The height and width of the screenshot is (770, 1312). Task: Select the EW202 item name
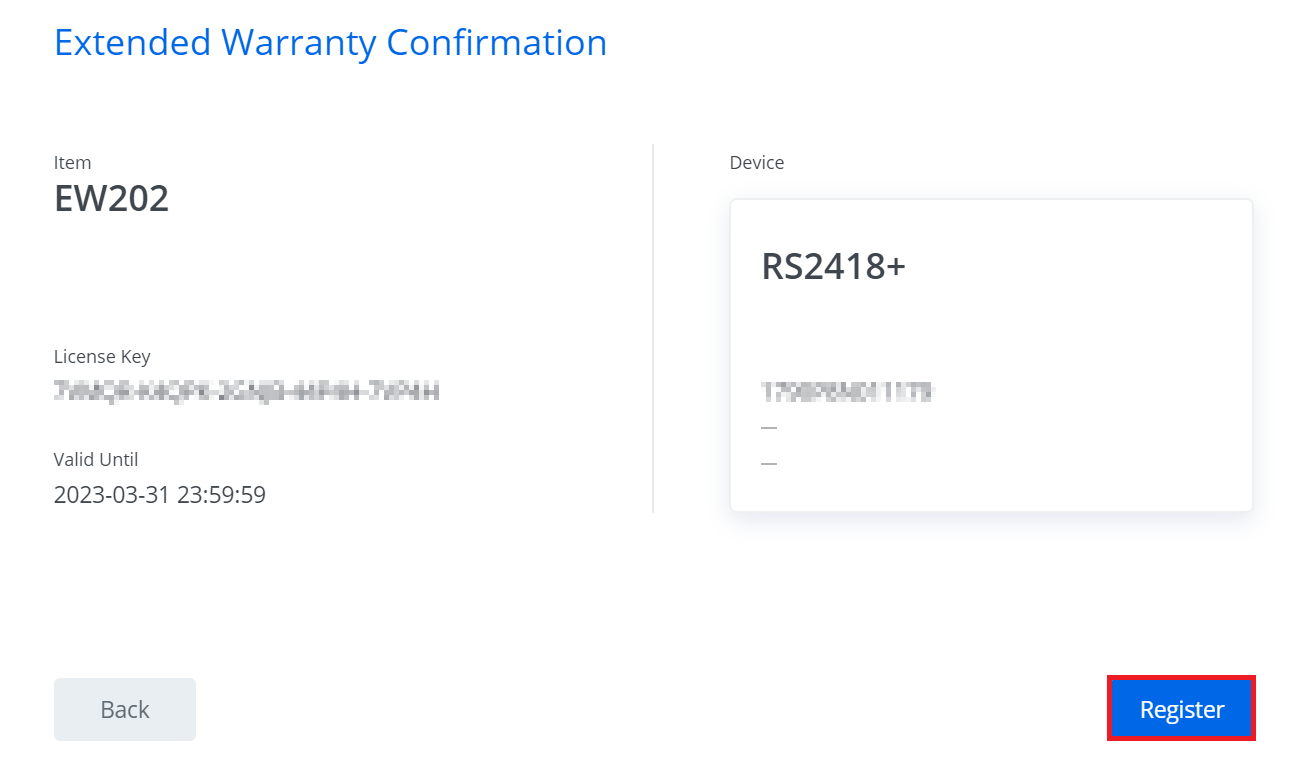(111, 199)
